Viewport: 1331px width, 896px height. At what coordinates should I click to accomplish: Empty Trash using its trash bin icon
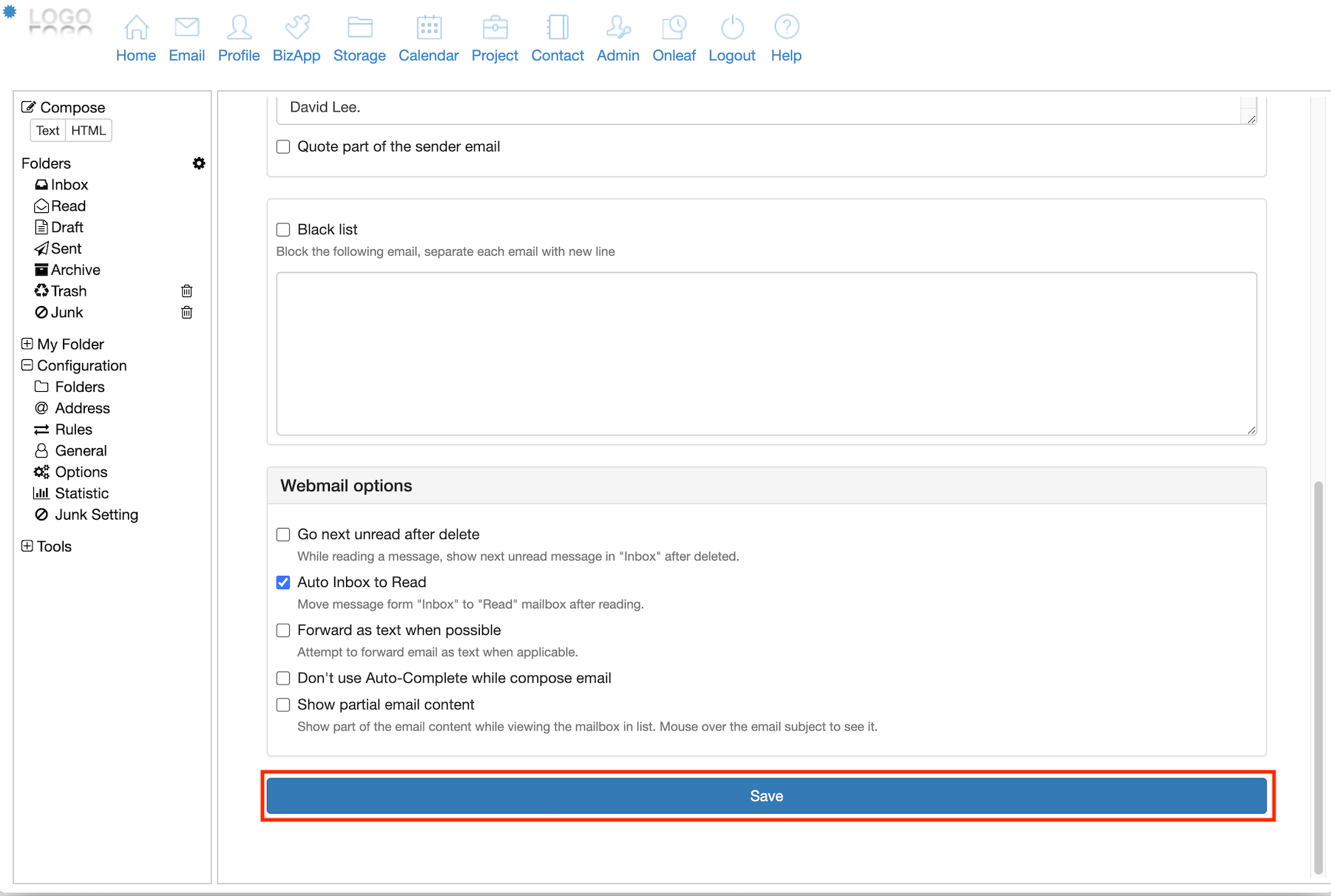187,291
